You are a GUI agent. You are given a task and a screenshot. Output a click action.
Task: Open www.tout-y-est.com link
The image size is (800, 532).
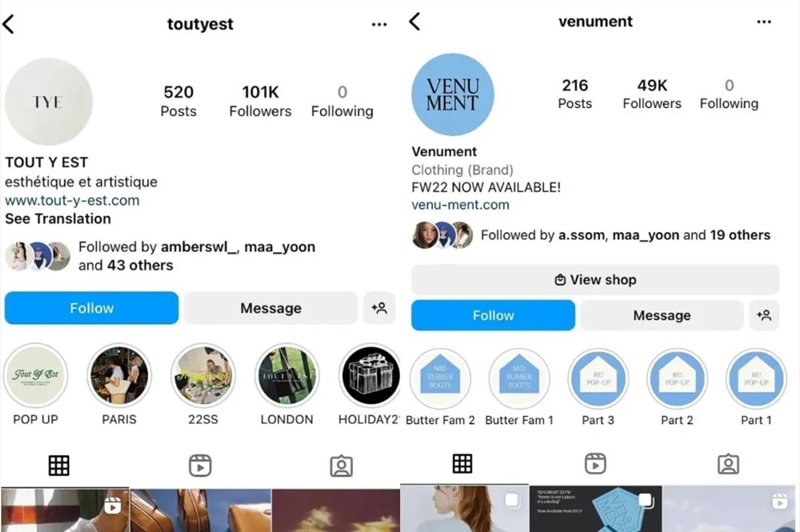[x=72, y=200]
